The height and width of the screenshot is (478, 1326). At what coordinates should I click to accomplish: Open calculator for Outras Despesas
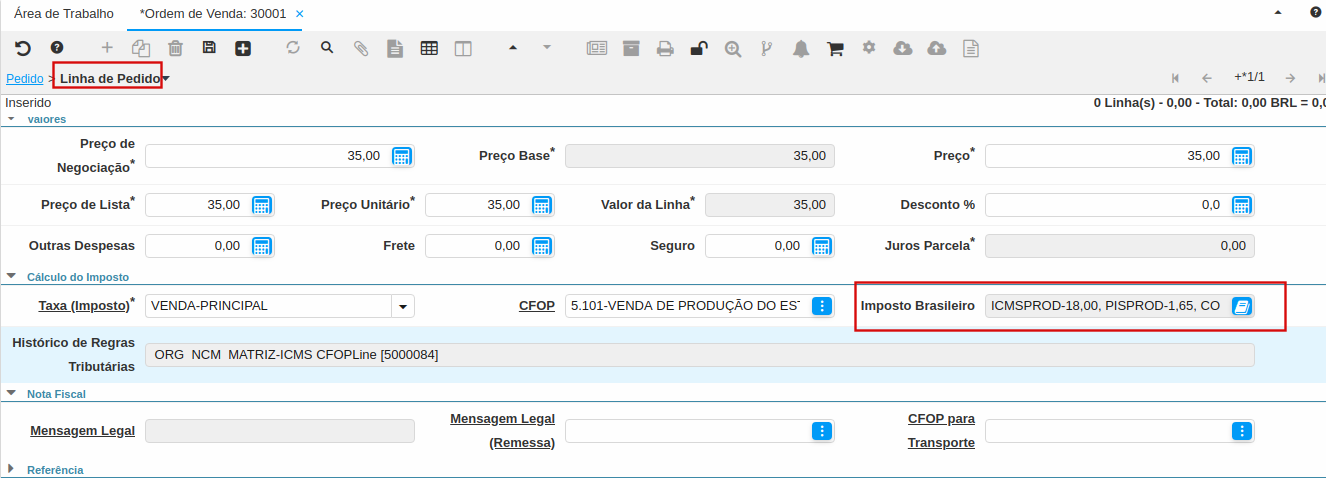pyautogui.click(x=262, y=246)
